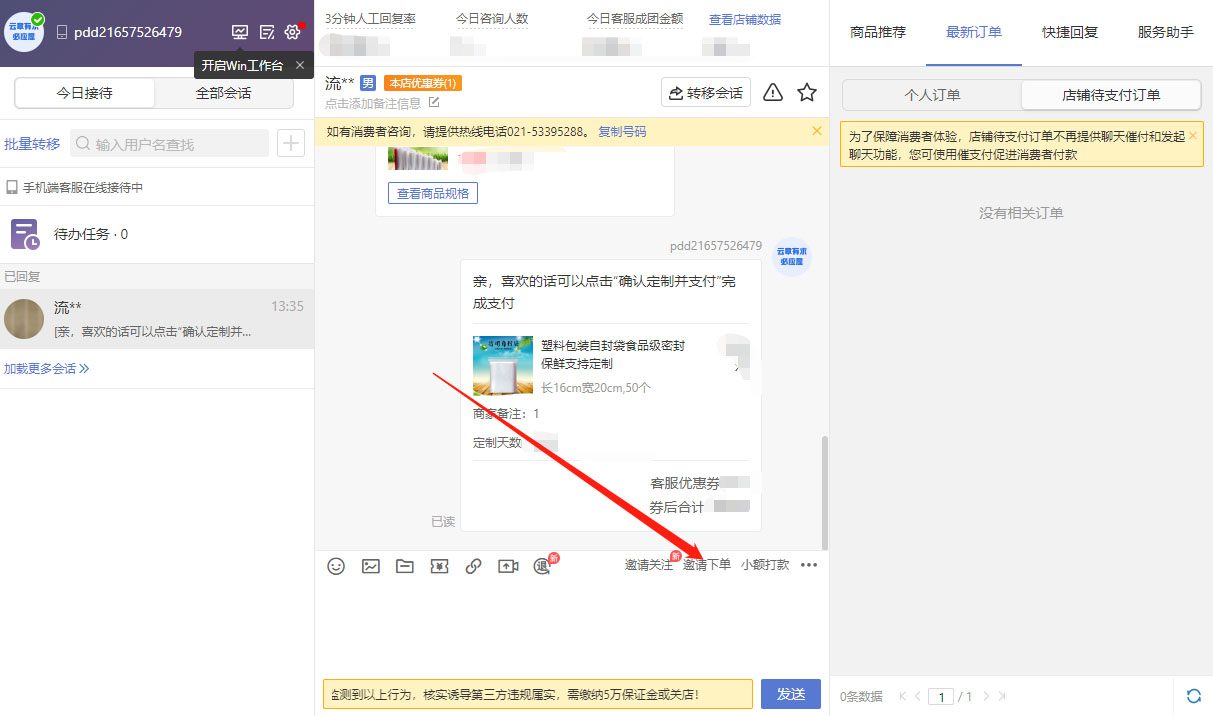Screen dimensions: 1213x716
Task: Click the warning triangle icon near 转移会话
Action: click(x=772, y=91)
